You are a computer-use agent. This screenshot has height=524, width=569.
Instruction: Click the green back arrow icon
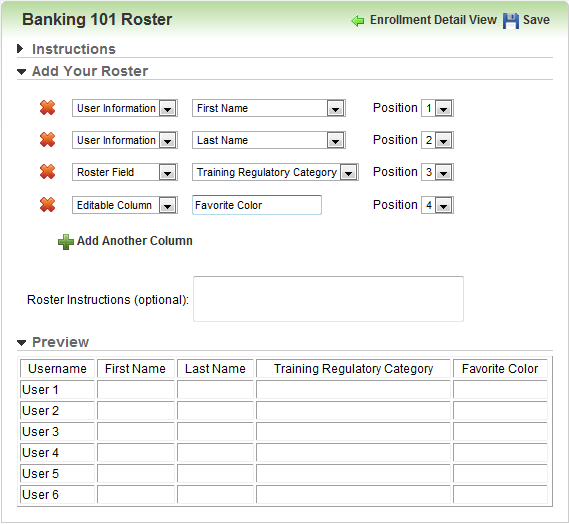(x=358, y=21)
